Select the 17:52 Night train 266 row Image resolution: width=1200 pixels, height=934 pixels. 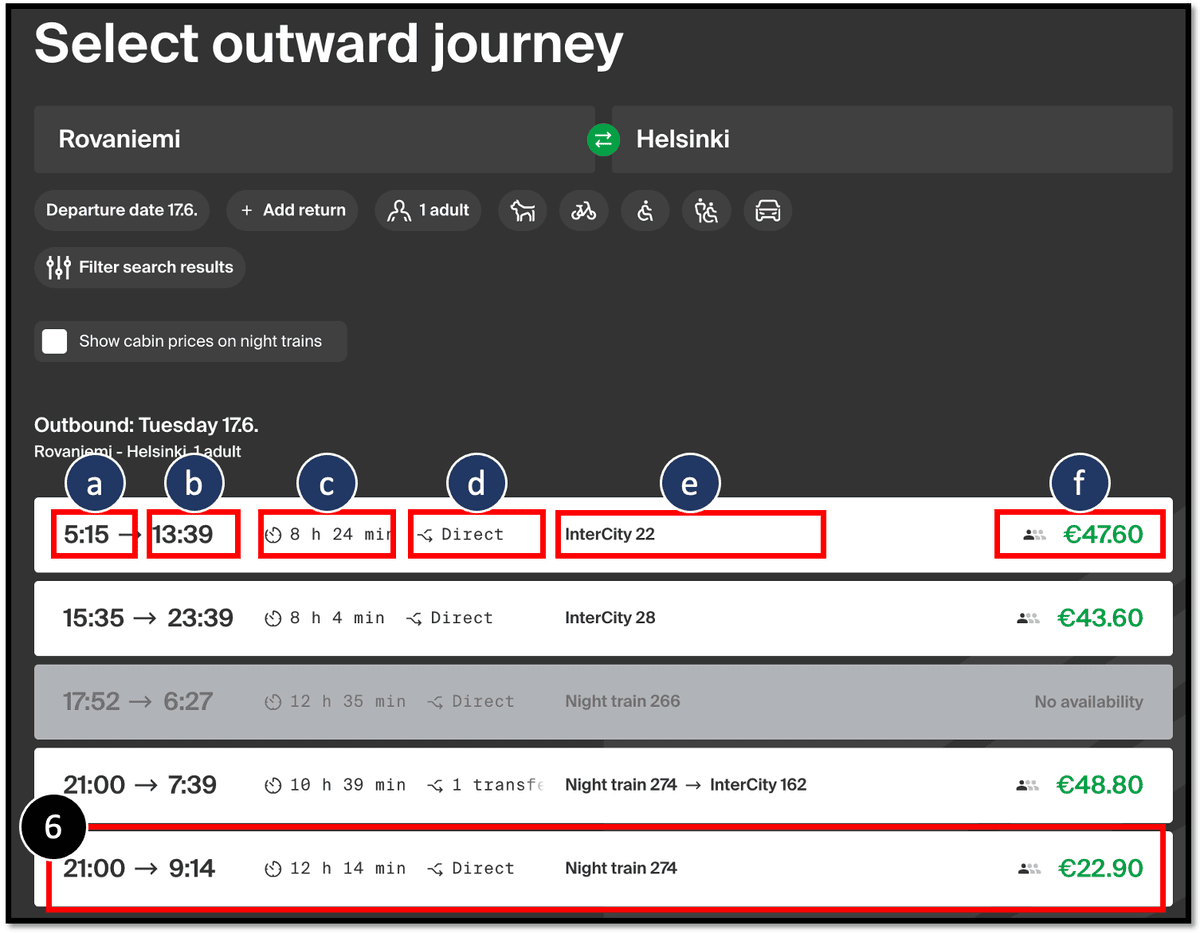coord(603,702)
